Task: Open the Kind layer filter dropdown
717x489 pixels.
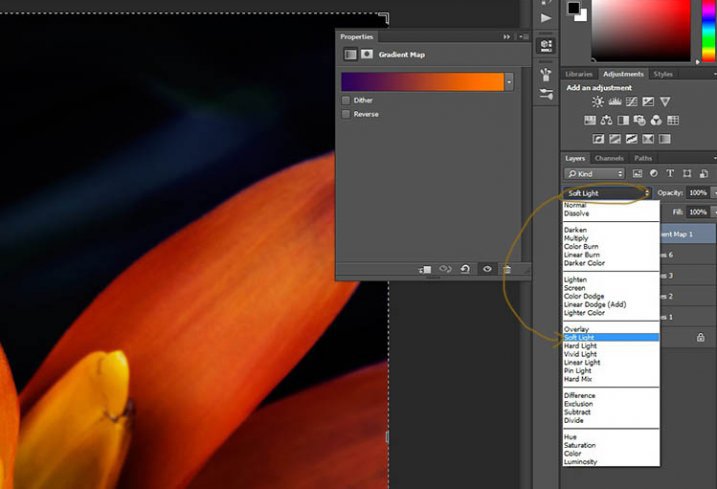Action: (x=594, y=174)
